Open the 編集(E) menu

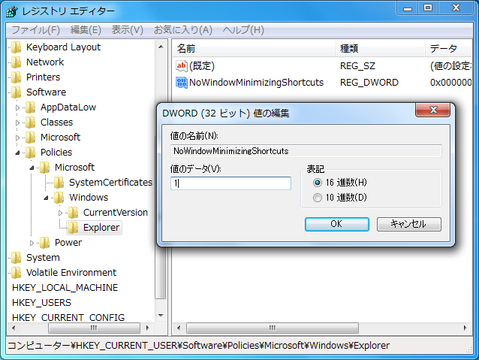coord(86,30)
